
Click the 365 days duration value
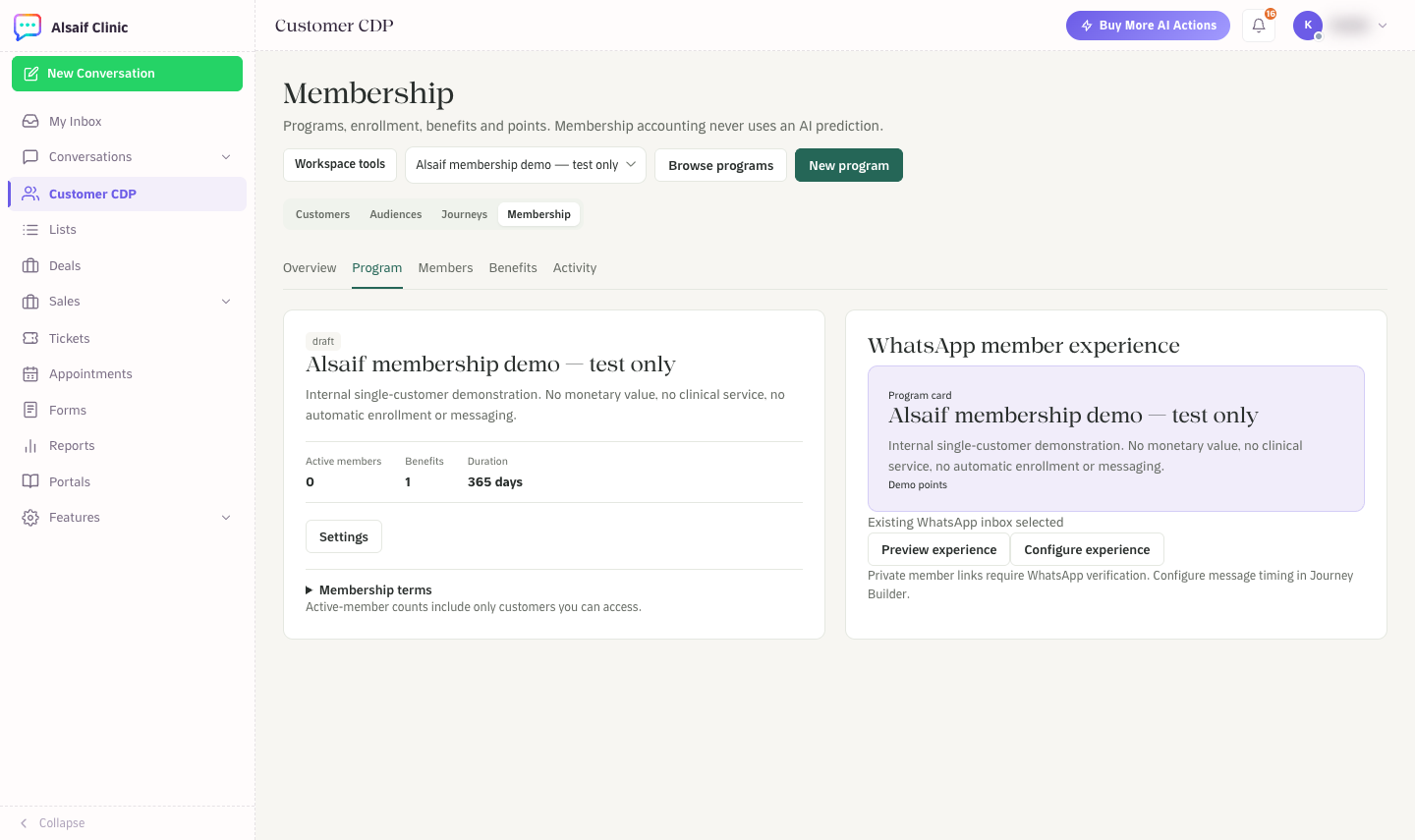pyautogui.click(x=495, y=482)
